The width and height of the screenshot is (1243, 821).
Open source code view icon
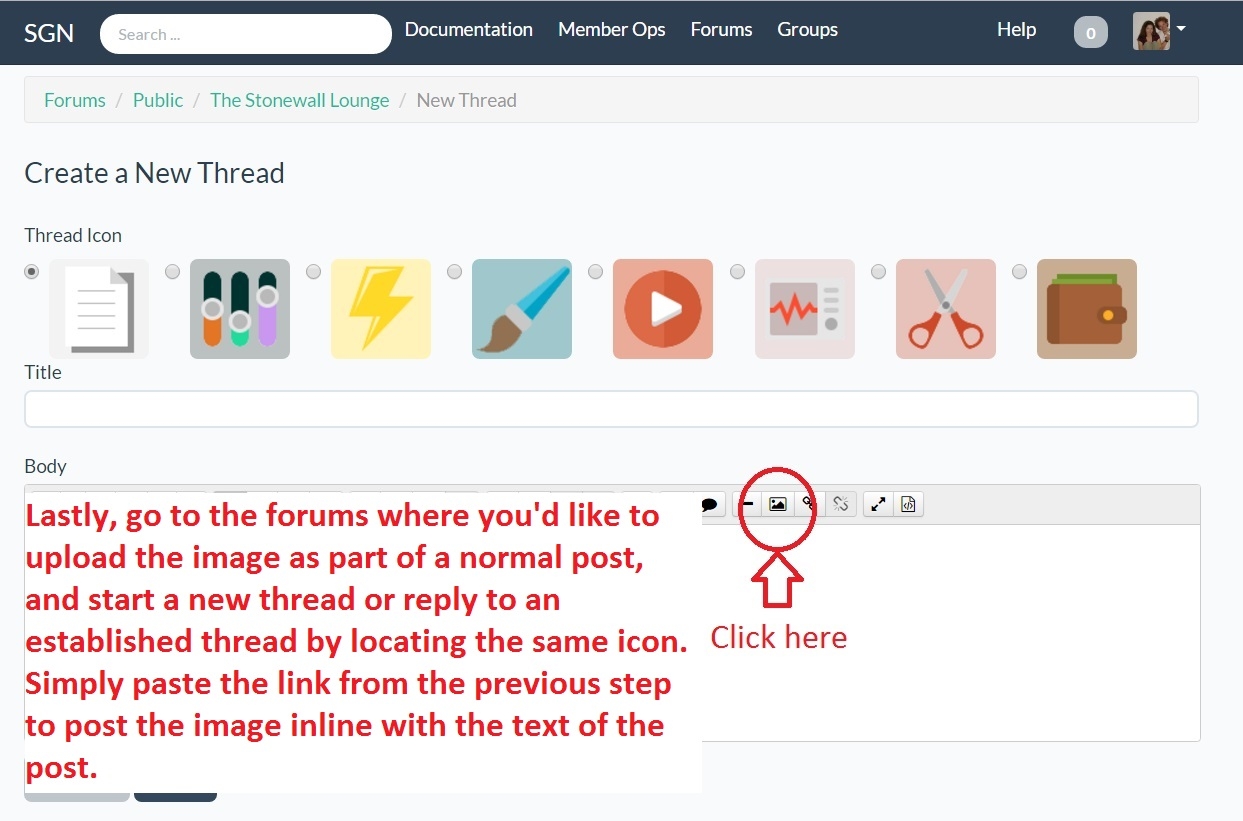pyautogui.click(x=908, y=504)
